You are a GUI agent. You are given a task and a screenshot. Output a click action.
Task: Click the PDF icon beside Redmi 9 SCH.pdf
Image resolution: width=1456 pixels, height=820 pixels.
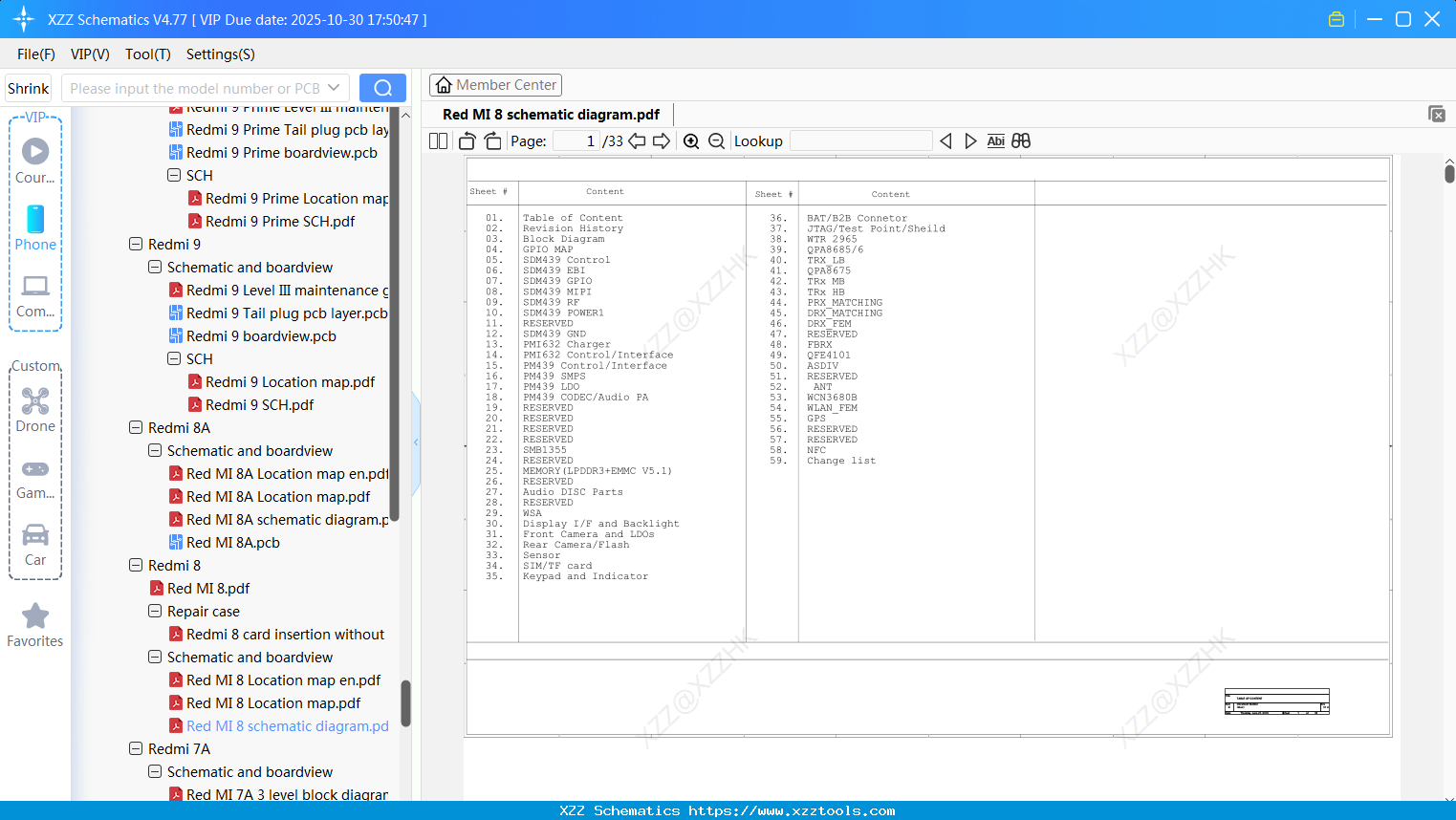(x=195, y=405)
